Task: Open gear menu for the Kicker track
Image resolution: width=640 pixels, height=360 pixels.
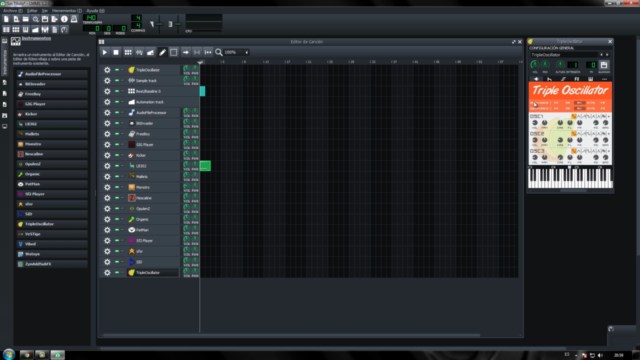Action: [107, 155]
